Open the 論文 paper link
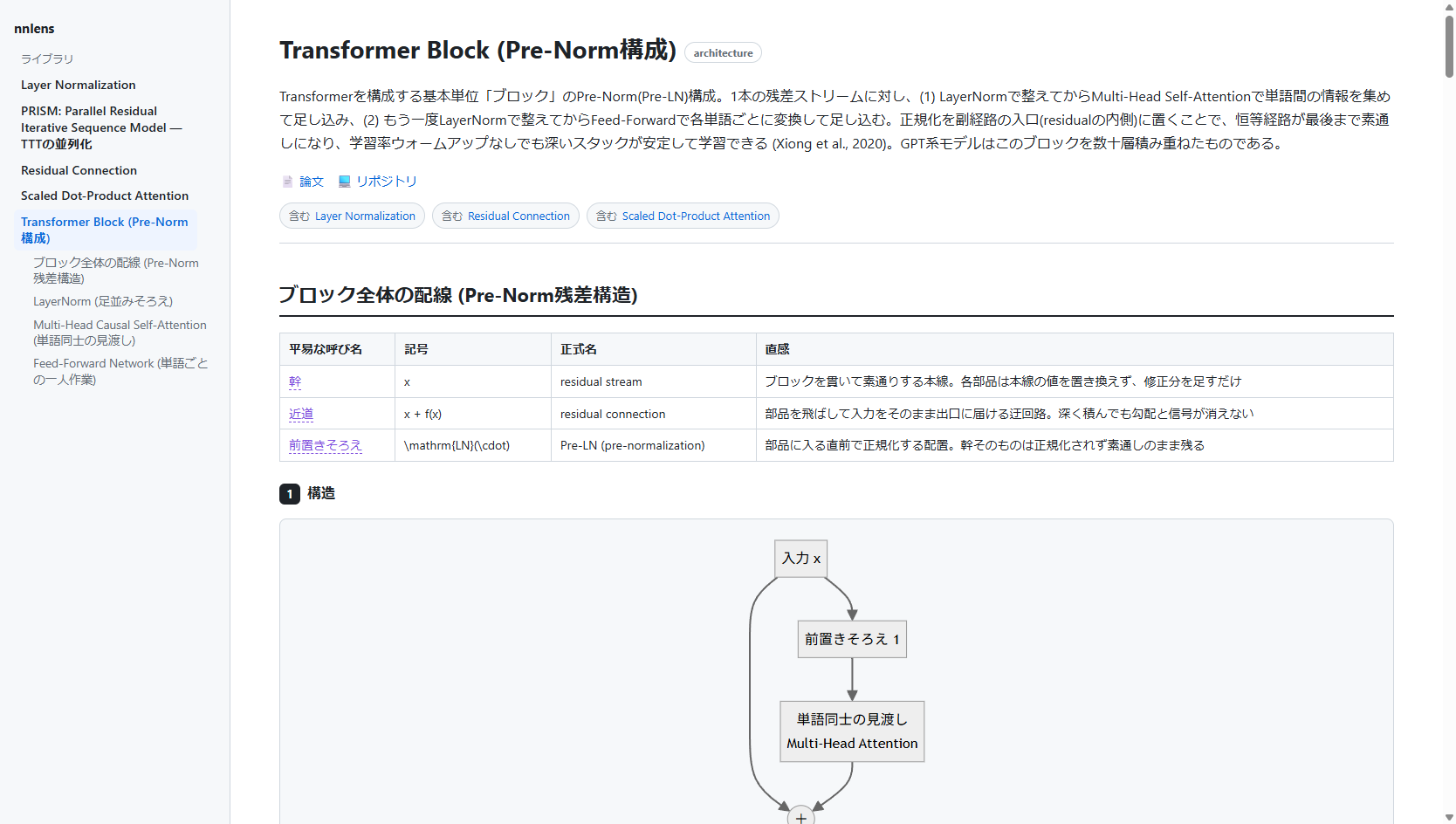The height and width of the screenshot is (824, 1456). coord(312,182)
